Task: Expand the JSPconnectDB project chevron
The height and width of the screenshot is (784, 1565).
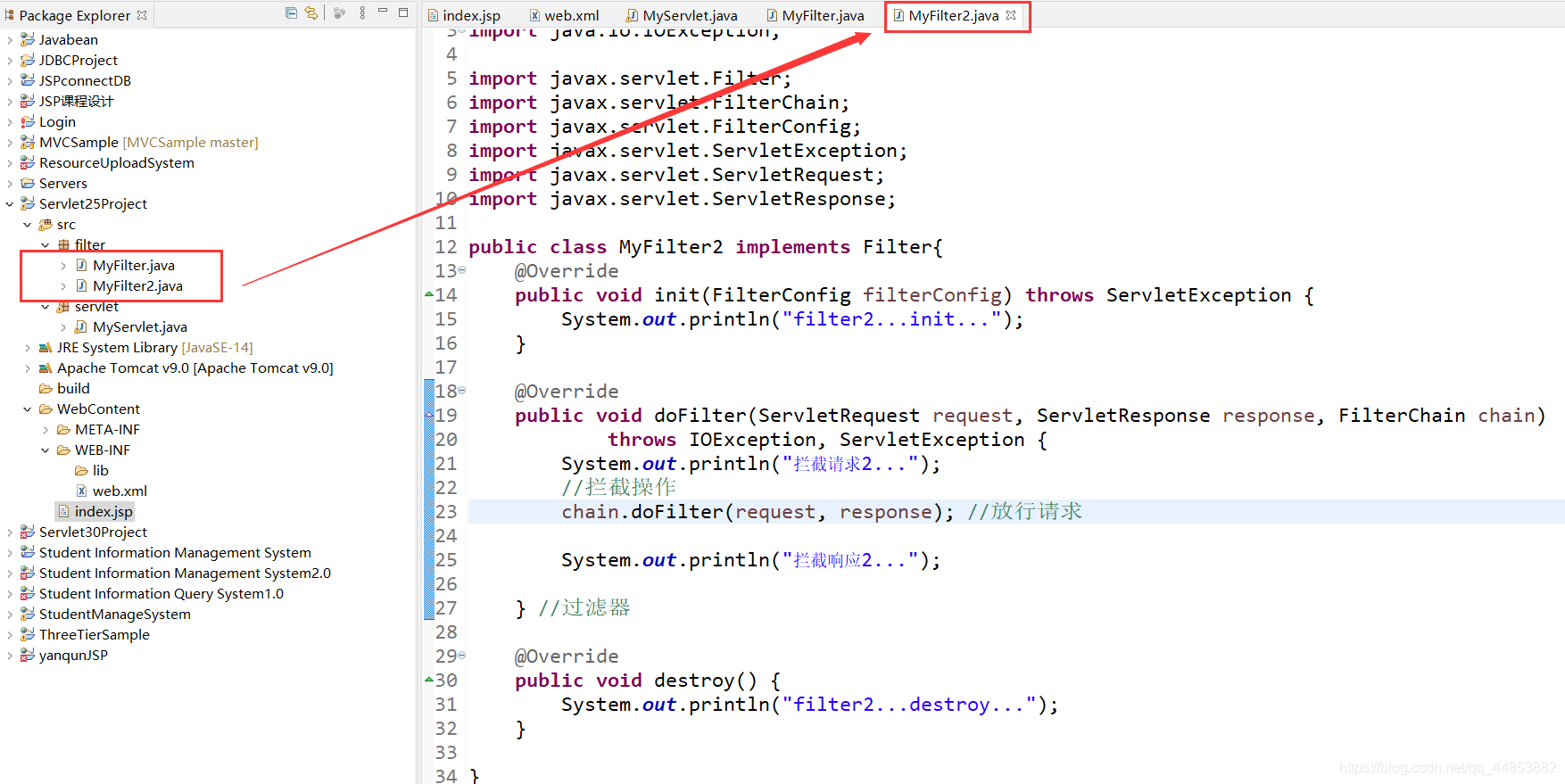Action: [x=10, y=81]
